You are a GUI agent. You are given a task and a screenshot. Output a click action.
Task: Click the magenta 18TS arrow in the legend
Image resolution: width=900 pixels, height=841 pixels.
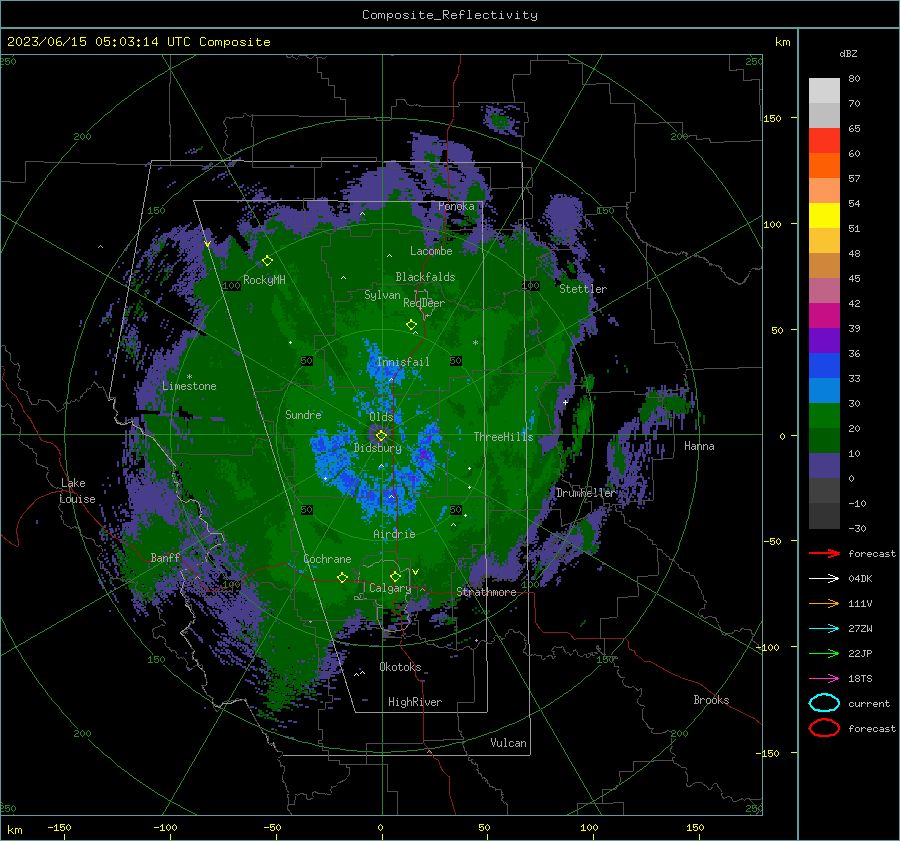click(824, 678)
